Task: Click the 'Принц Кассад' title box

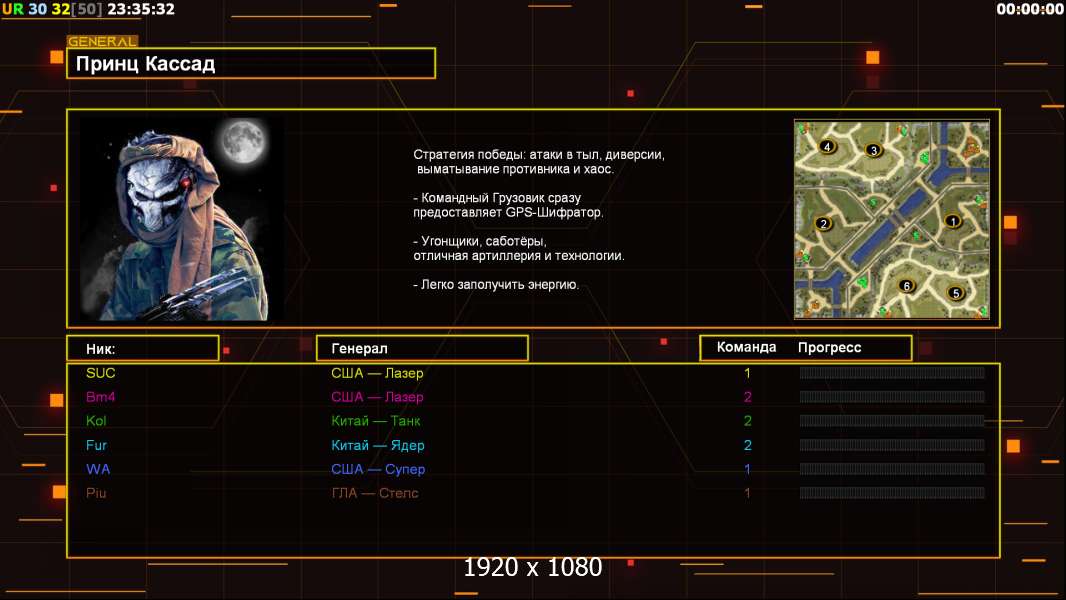Action: coord(251,63)
